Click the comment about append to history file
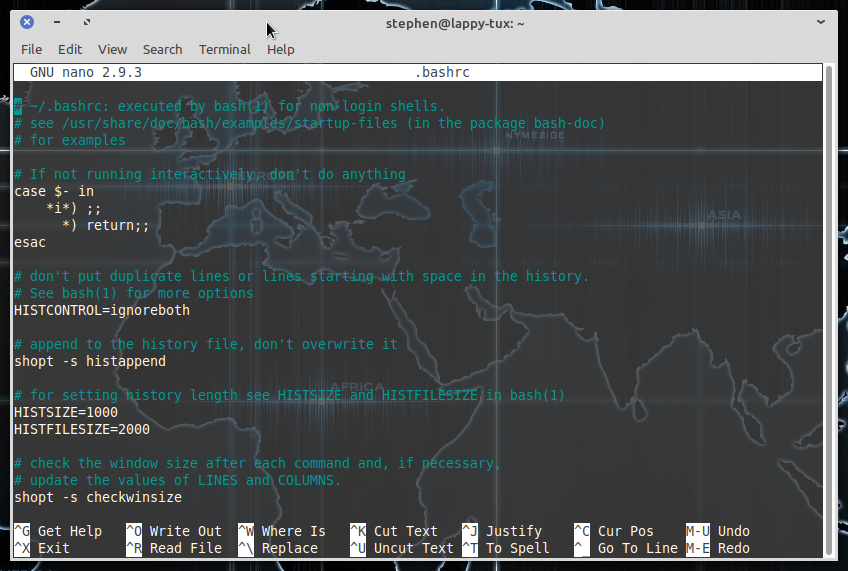 (x=206, y=344)
